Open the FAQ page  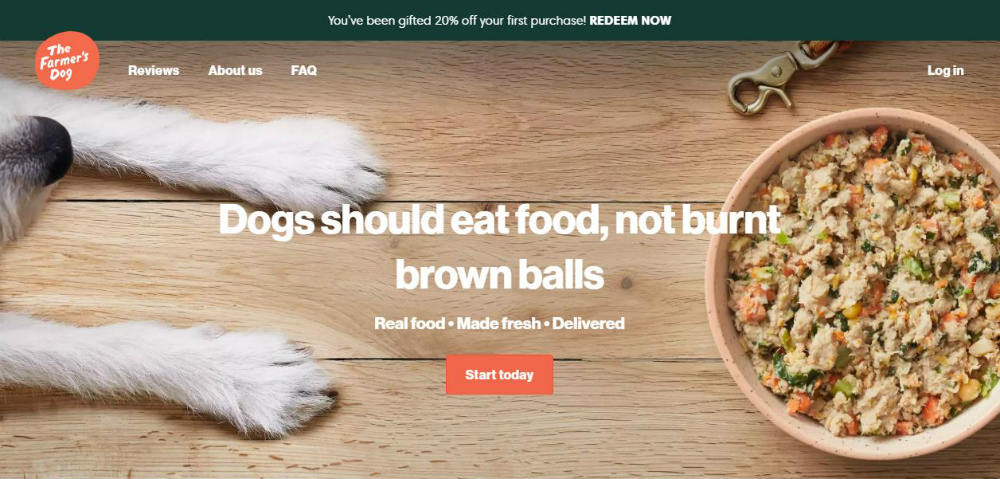point(304,71)
